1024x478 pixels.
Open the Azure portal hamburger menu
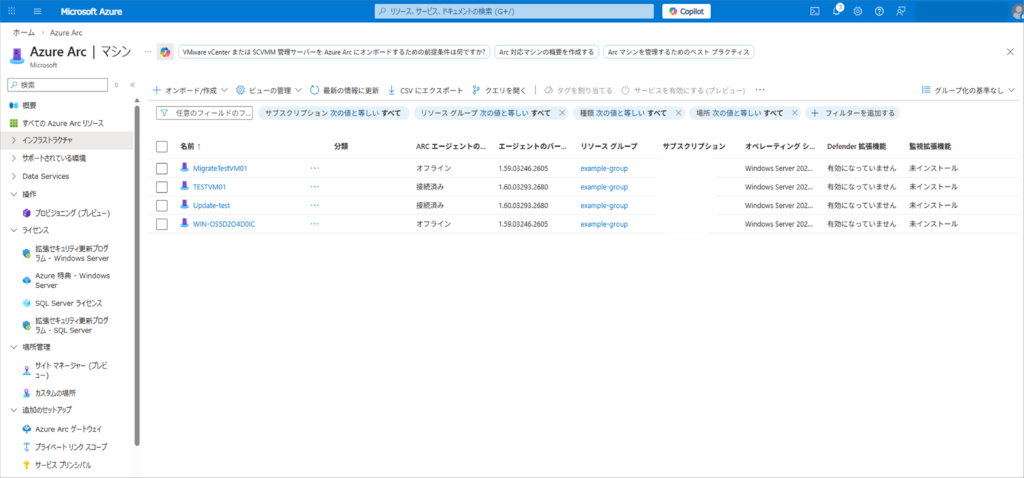point(37,11)
